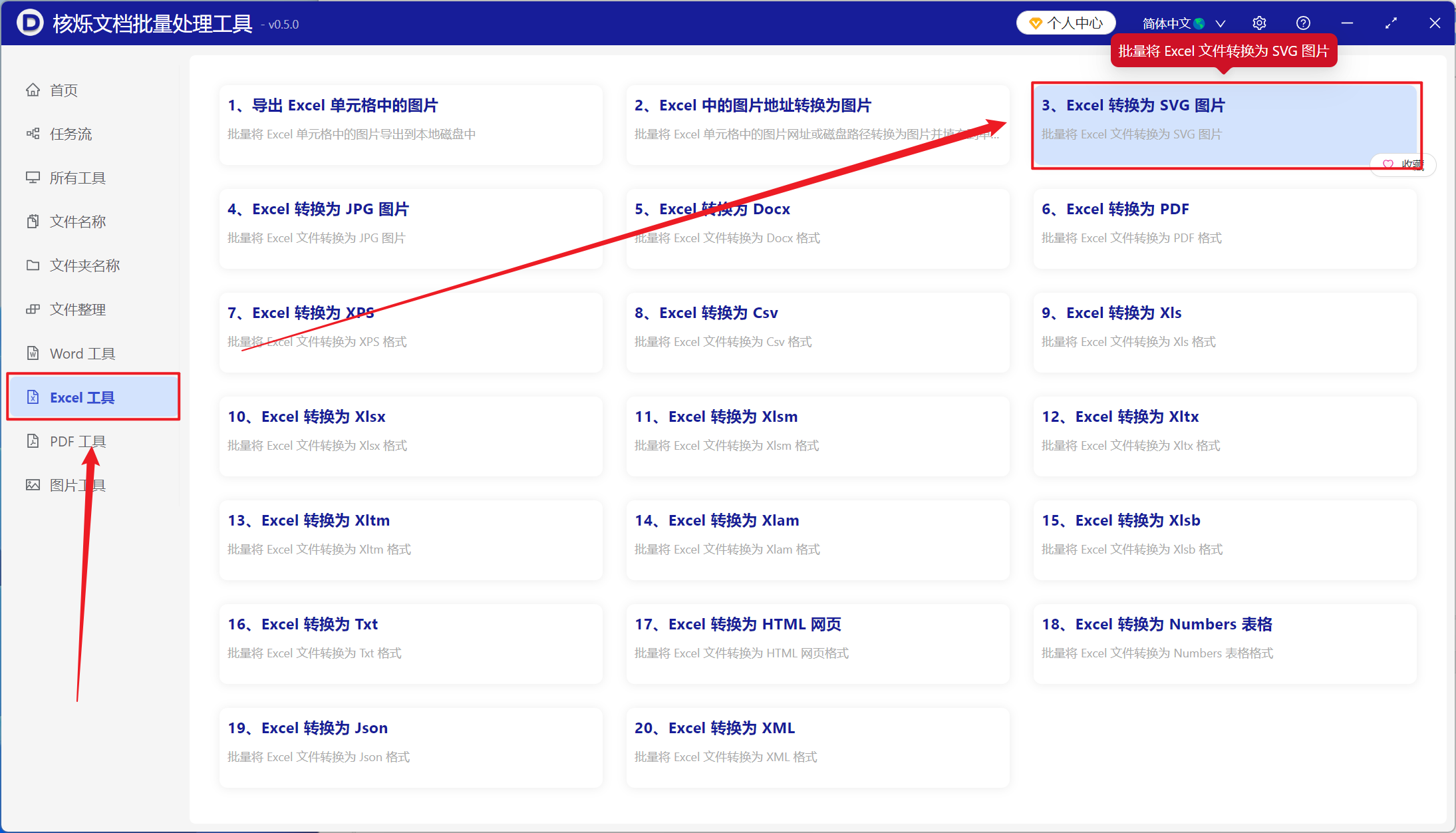This screenshot has width=1456, height=833.
Task: Choose Excel 转换为 Xls tool
Action: [x=1225, y=332]
